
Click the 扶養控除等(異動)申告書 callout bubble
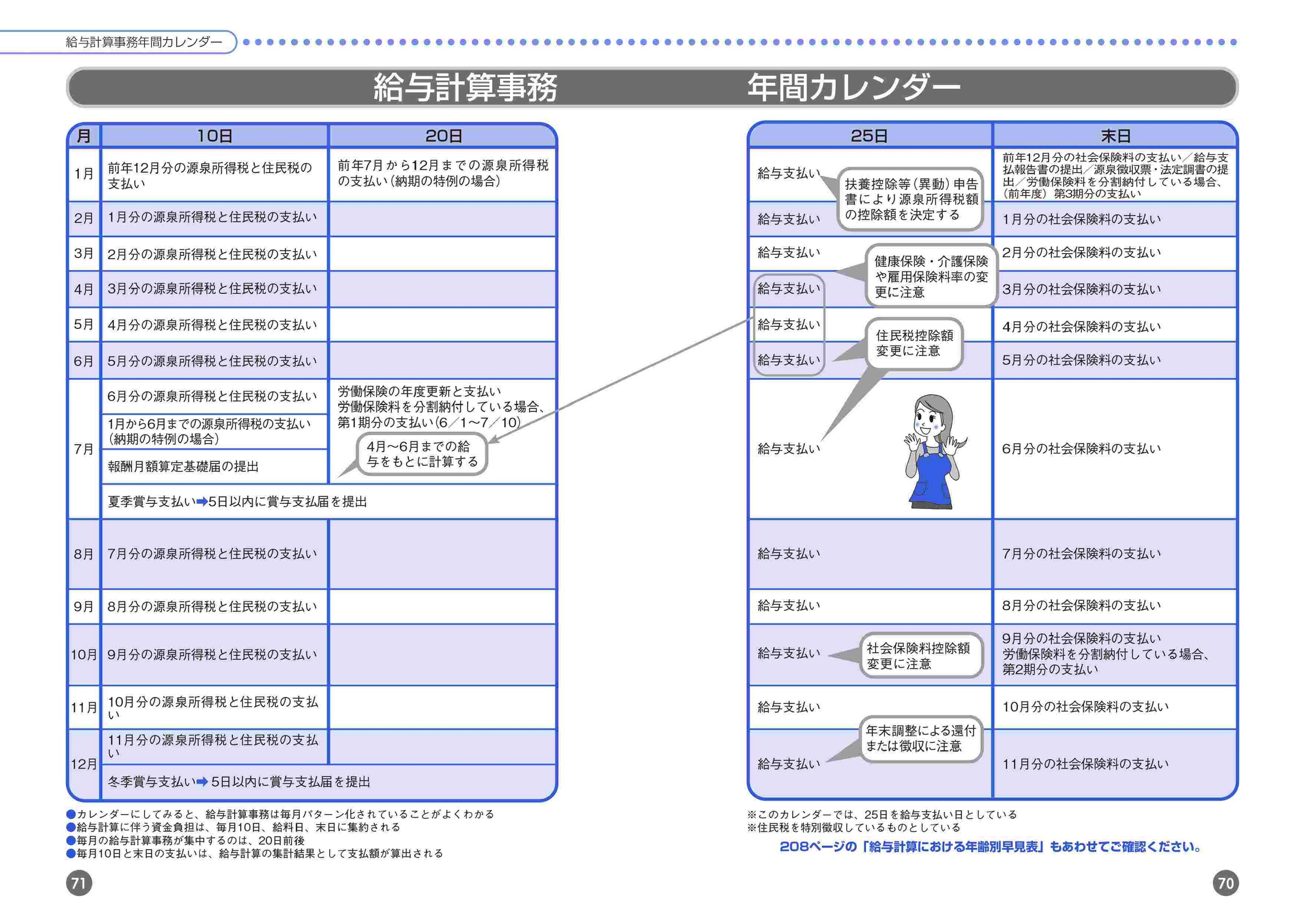click(x=910, y=199)
